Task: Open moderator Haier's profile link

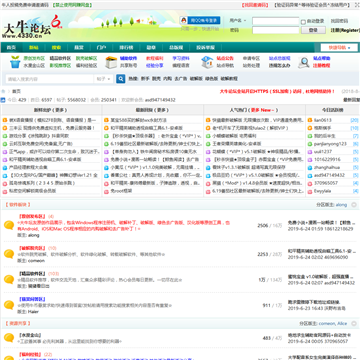Action: [x=33, y=312]
